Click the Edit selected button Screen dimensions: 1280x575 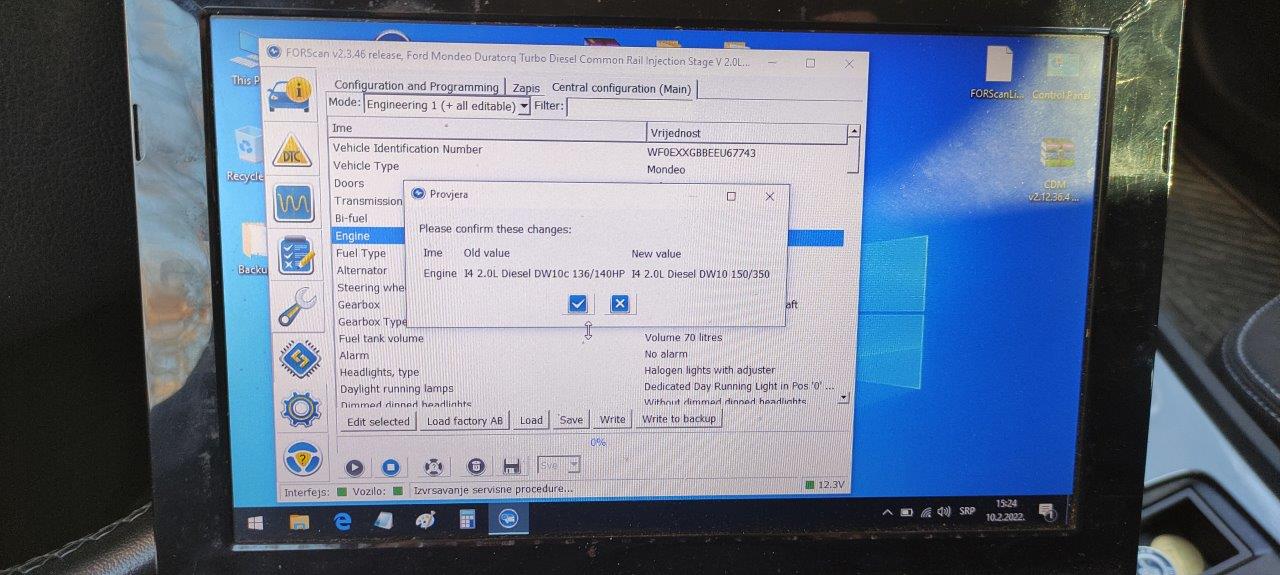tap(378, 422)
